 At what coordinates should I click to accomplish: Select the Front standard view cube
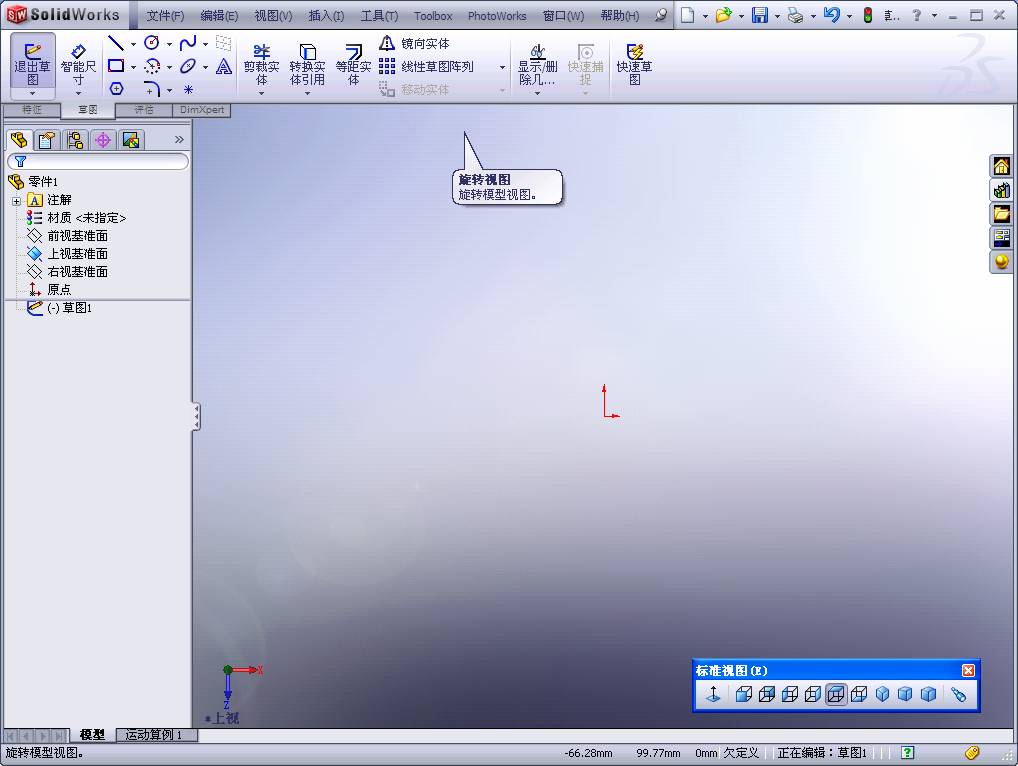pyautogui.click(x=744, y=694)
